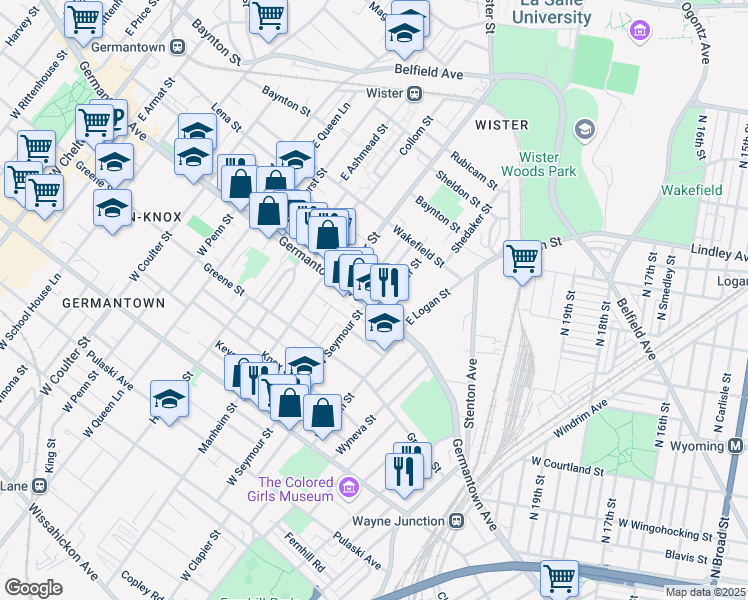Image resolution: width=748 pixels, height=600 pixels.
Task: Open the Wister Woods Park marker
Action: (x=584, y=129)
